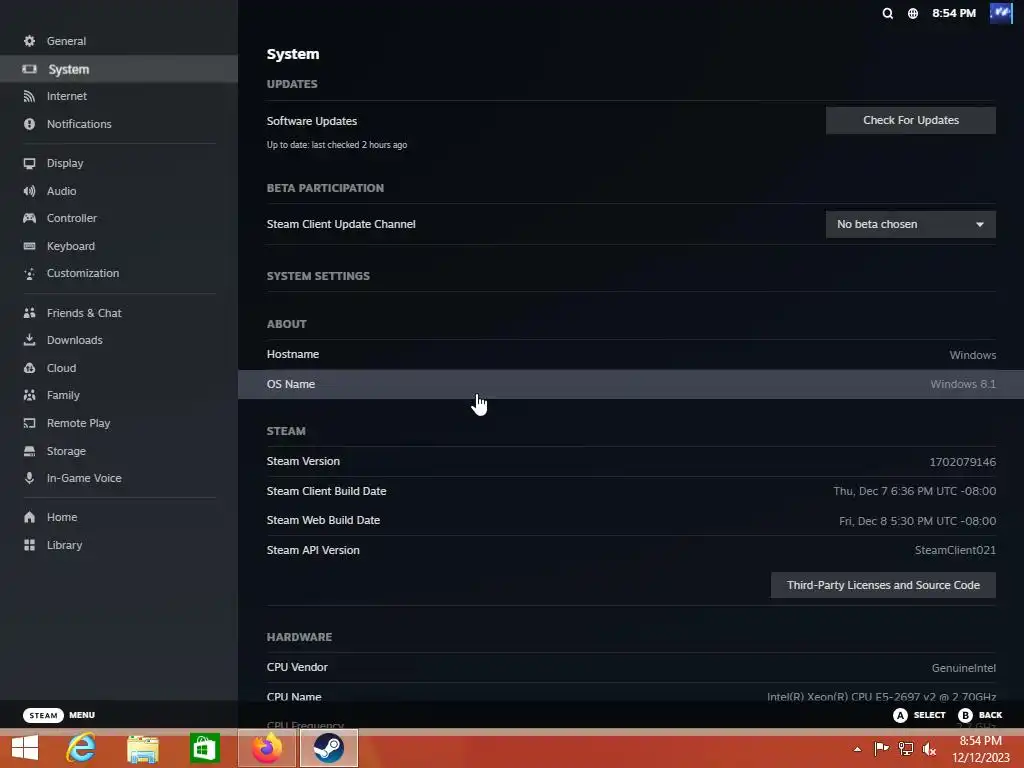Click the Downloads arrow icon
Image resolution: width=1024 pixels, height=768 pixels.
(29, 340)
